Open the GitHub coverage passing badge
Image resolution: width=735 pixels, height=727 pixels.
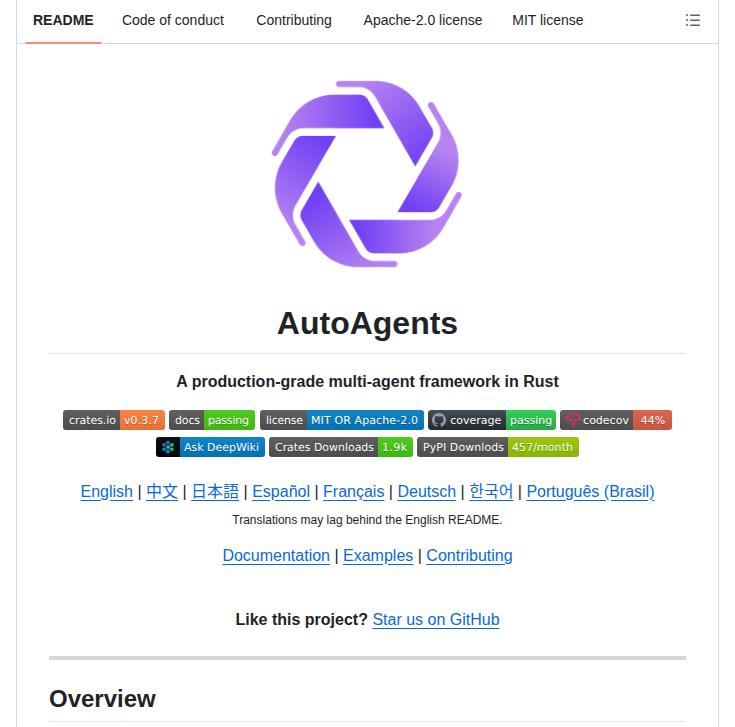tap(492, 420)
